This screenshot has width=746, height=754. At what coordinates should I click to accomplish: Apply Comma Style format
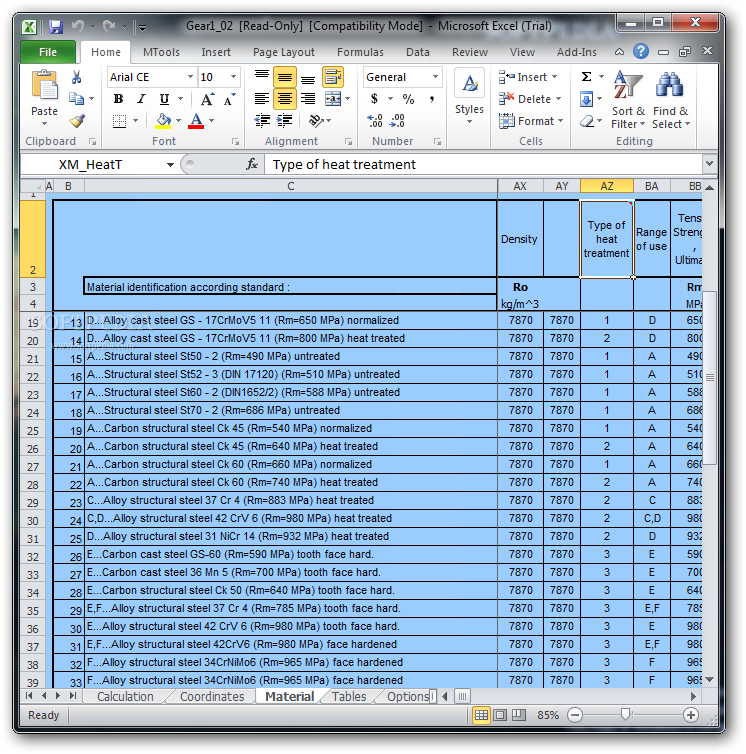click(431, 99)
